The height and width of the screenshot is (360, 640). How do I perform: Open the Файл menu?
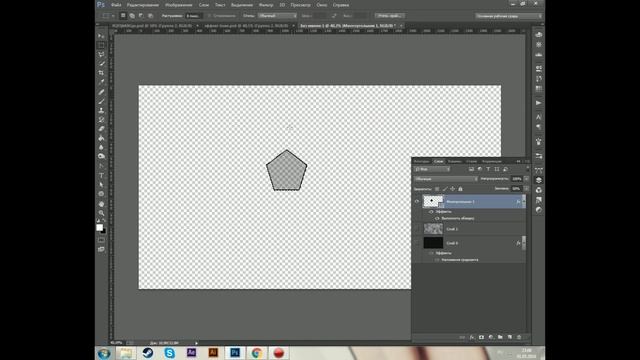(x=116, y=5)
